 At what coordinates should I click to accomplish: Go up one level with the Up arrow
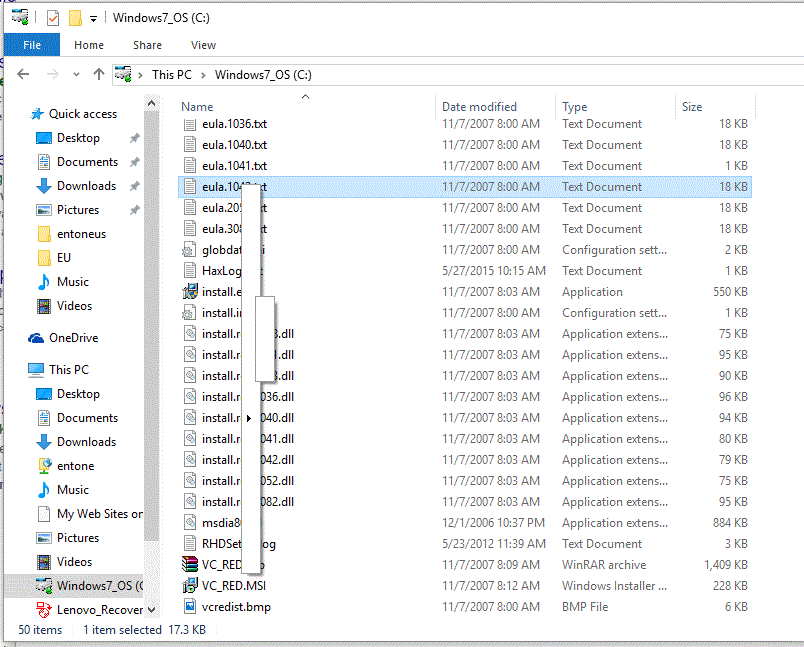click(99, 75)
